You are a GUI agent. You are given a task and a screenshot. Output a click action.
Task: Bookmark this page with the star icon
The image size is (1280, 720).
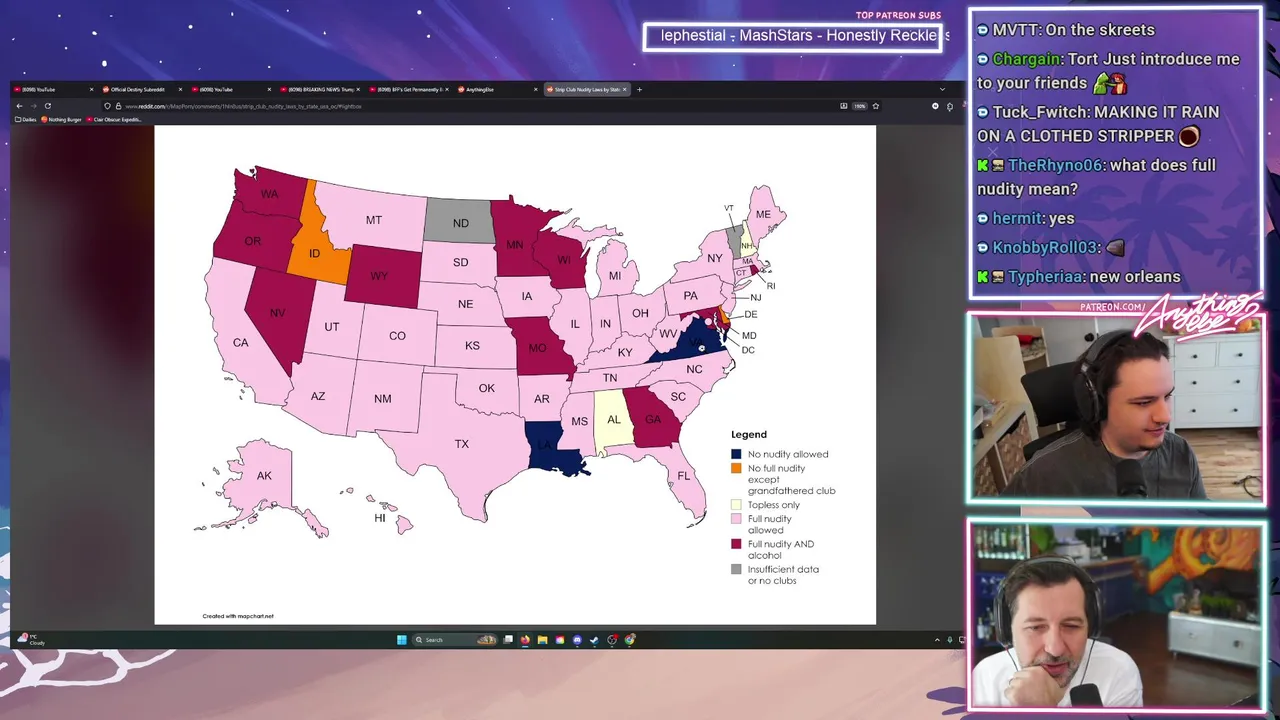875,106
